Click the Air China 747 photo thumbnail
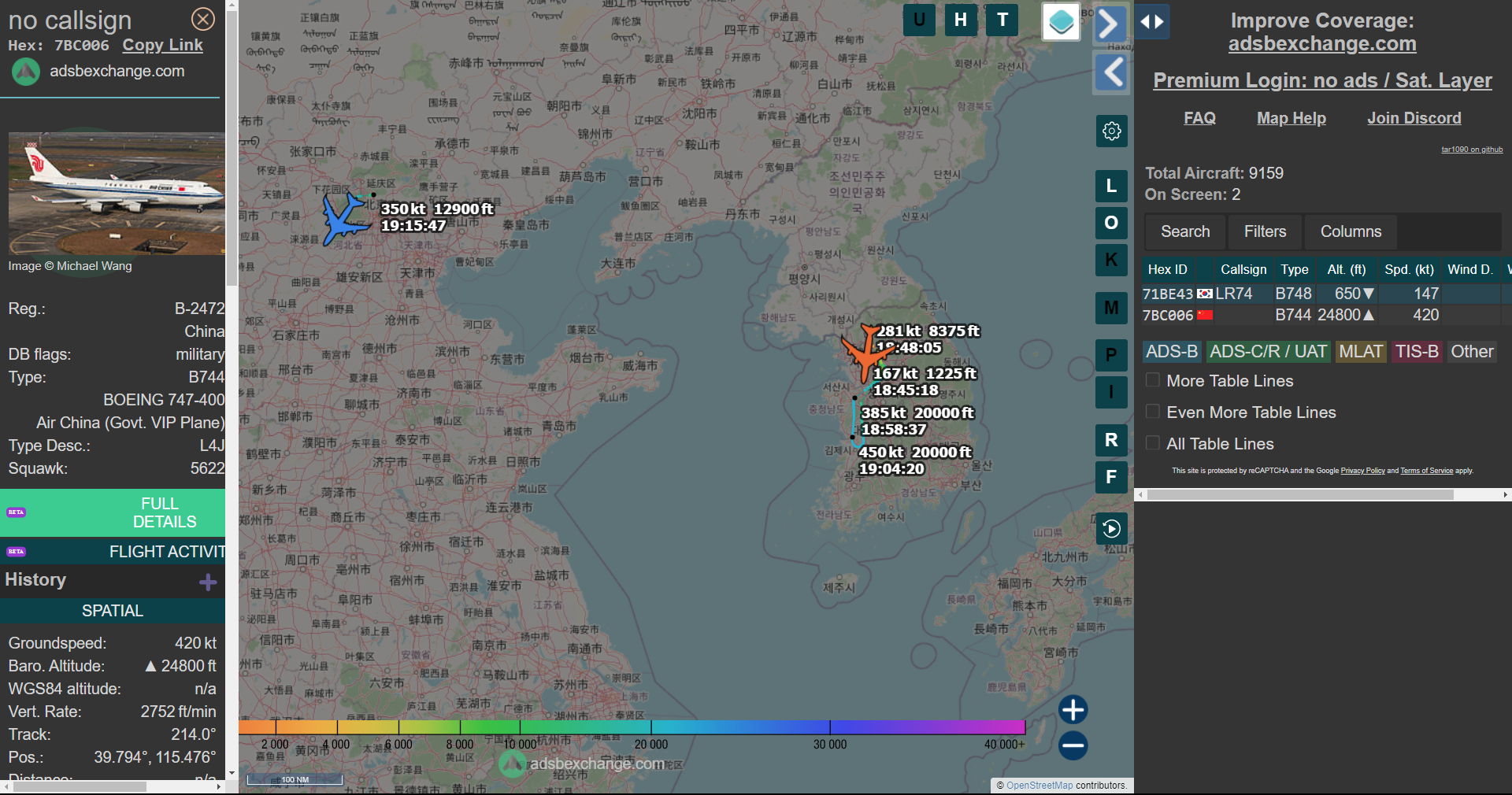Image resolution: width=1512 pixels, height=795 pixels. [x=117, y=194]
